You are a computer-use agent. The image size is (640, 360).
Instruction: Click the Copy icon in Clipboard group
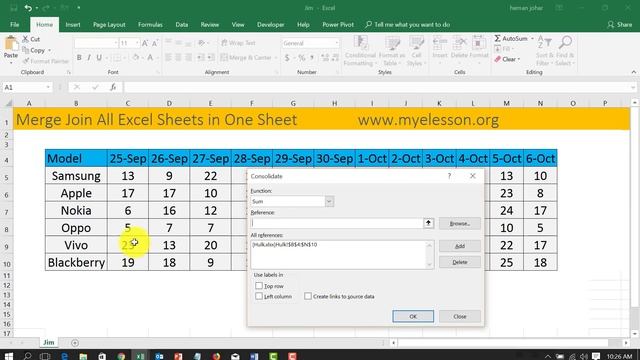pos(26,50)
